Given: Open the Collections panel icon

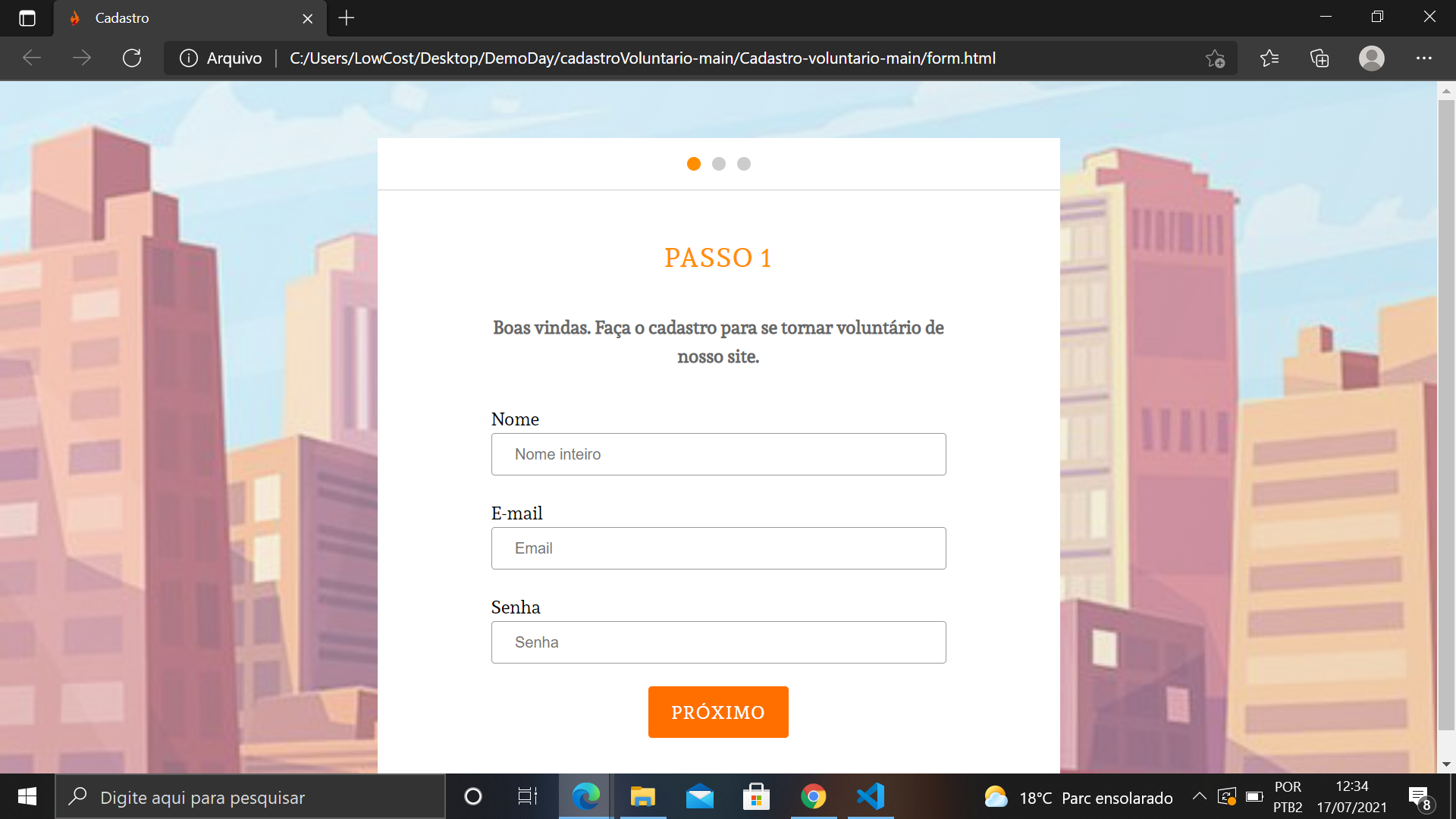Looking at the screenshot, I should tap(1319, 58).
